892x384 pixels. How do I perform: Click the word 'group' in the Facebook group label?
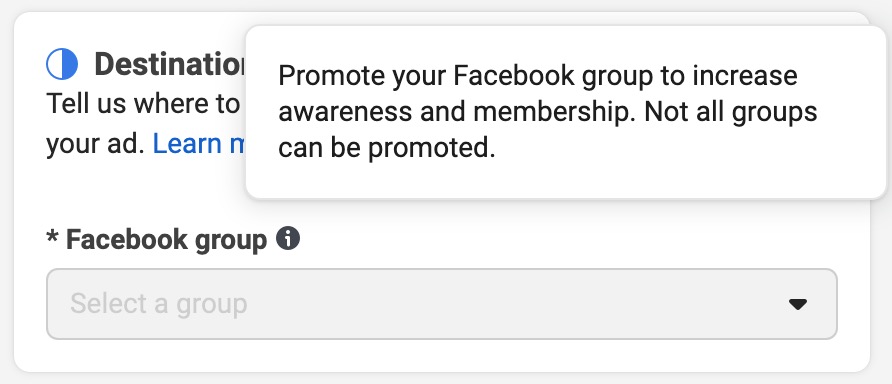tap(231, 241)
